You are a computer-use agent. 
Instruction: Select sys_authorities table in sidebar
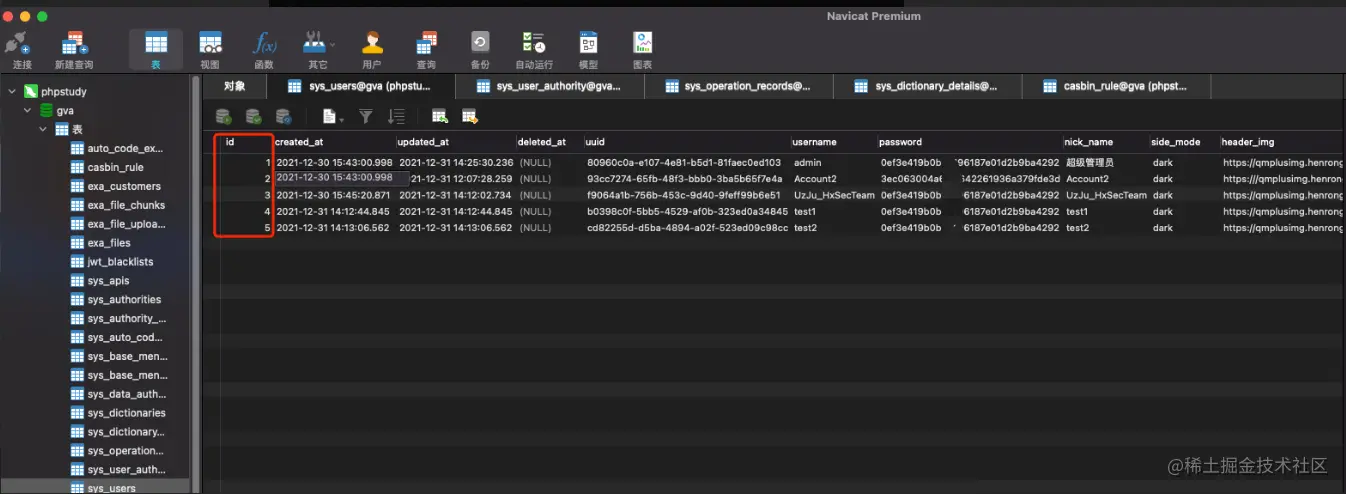point(123,299)
